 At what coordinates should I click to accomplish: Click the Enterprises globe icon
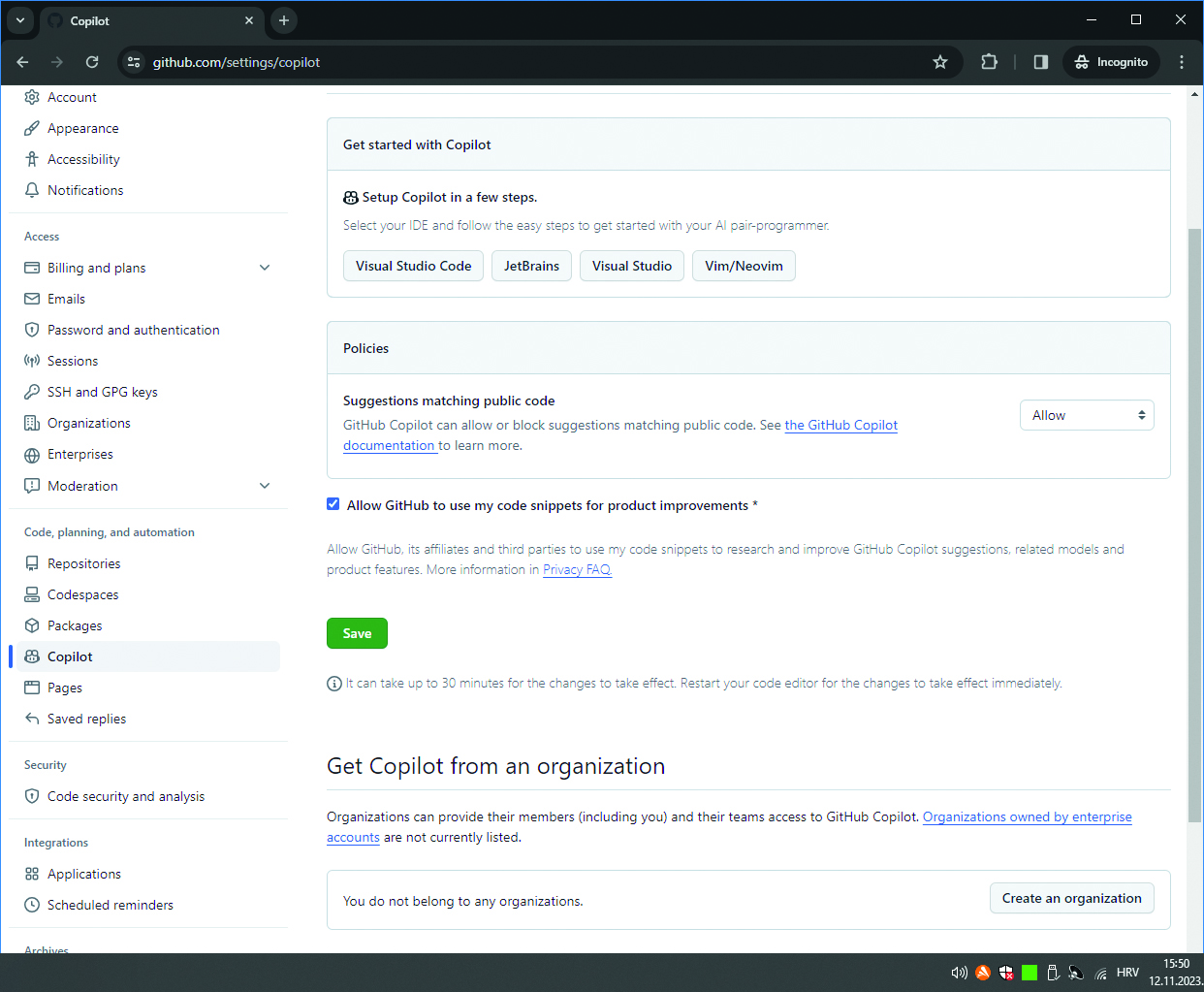32,454
